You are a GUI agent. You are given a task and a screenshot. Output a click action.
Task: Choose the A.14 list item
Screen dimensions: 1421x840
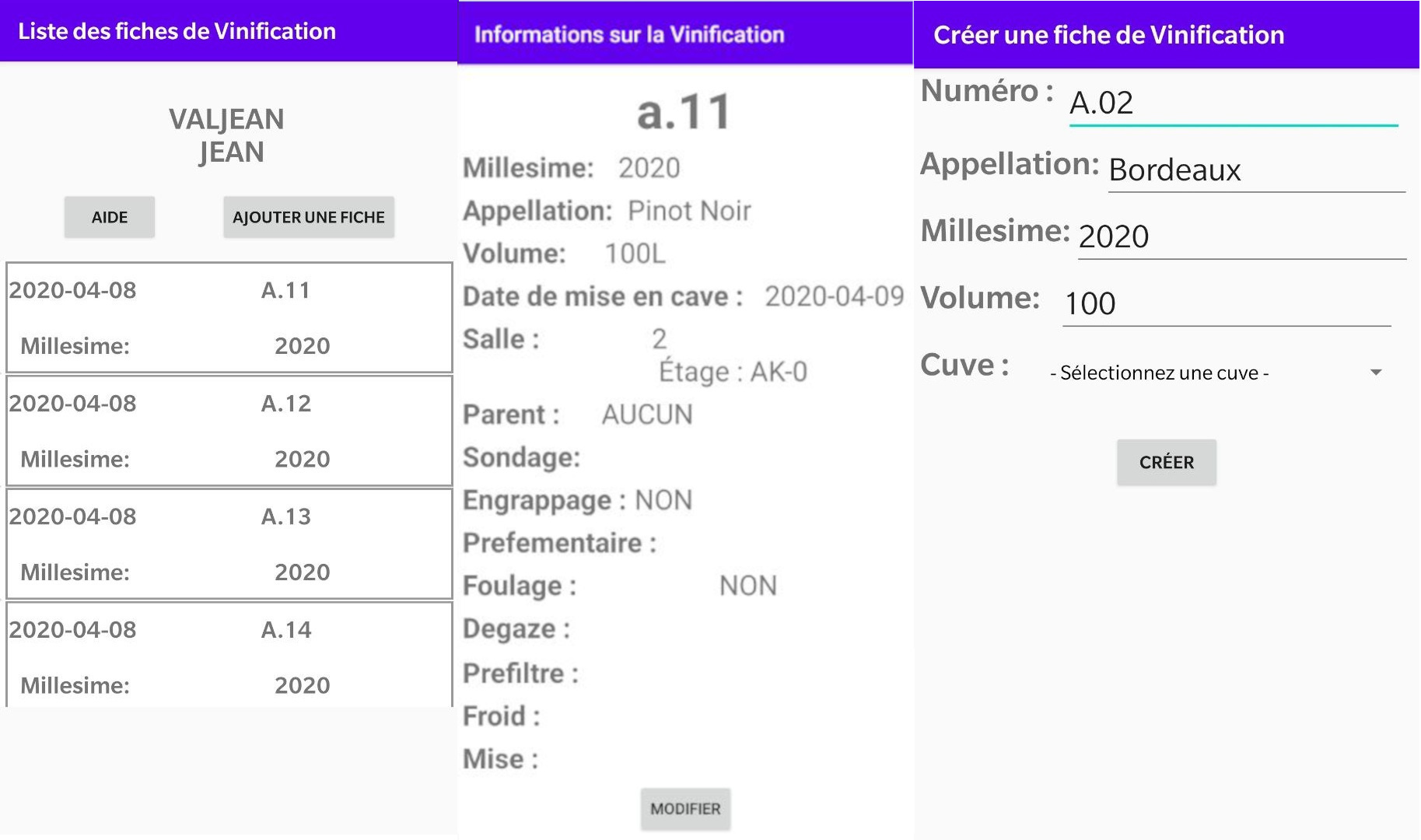pos(229,656)
